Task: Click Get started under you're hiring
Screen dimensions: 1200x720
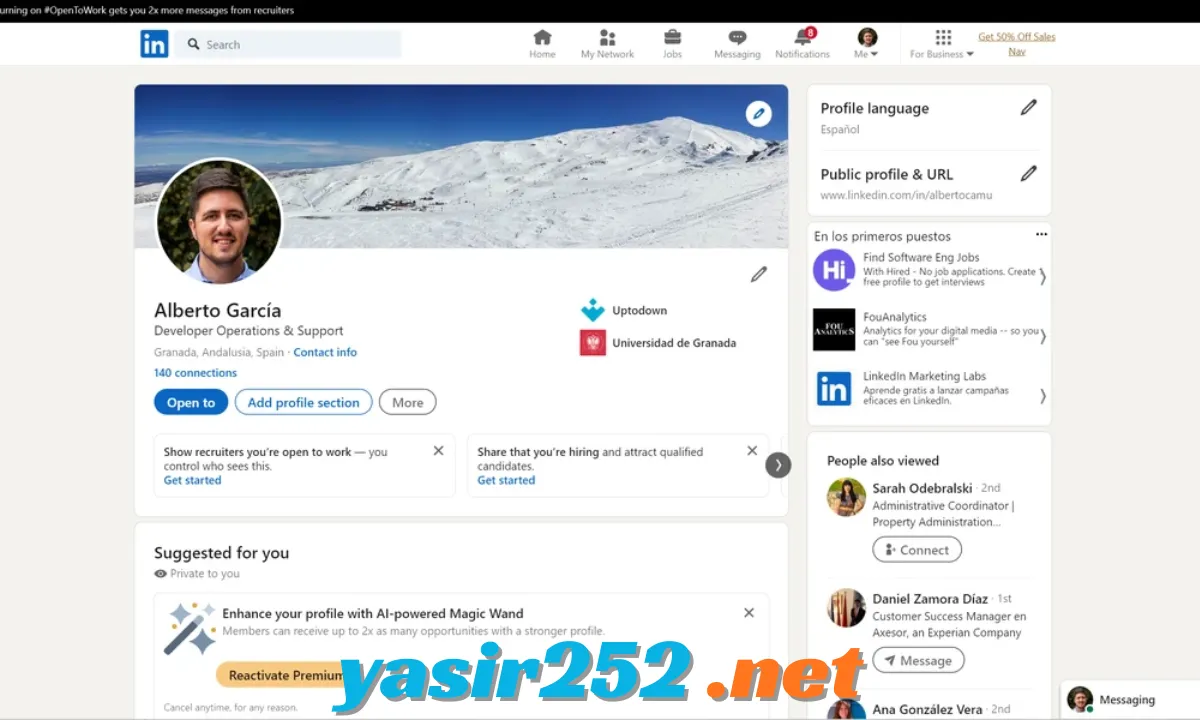Action: click(x=506, y=480)
